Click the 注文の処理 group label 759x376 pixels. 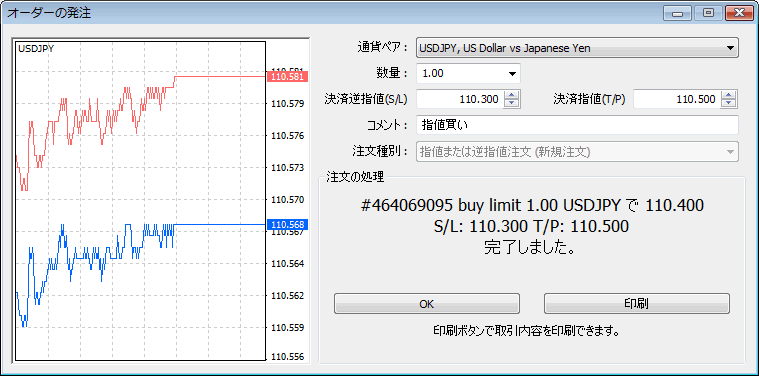[x=355, y=177]
